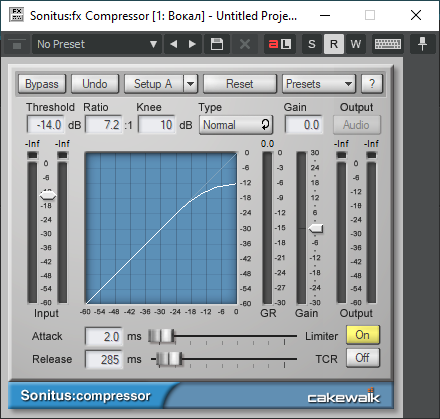Image resolution: width=440 pixels, height=419 pixels.
Task: Open the Presets dropdown
Action: (x=319, y=84)
